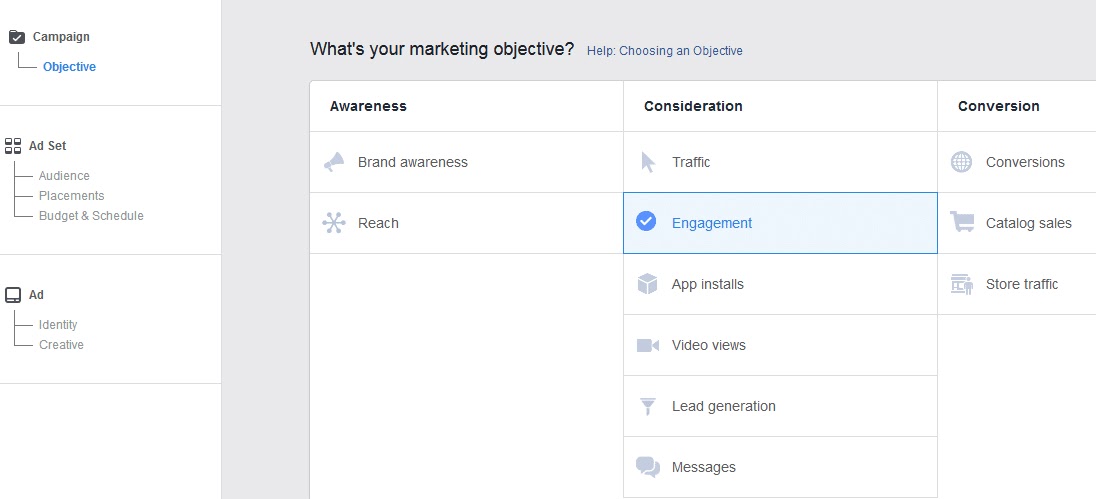This screenshot has width=1096, height=499.
Task: Click the App installs box icon
Action: 648,284
